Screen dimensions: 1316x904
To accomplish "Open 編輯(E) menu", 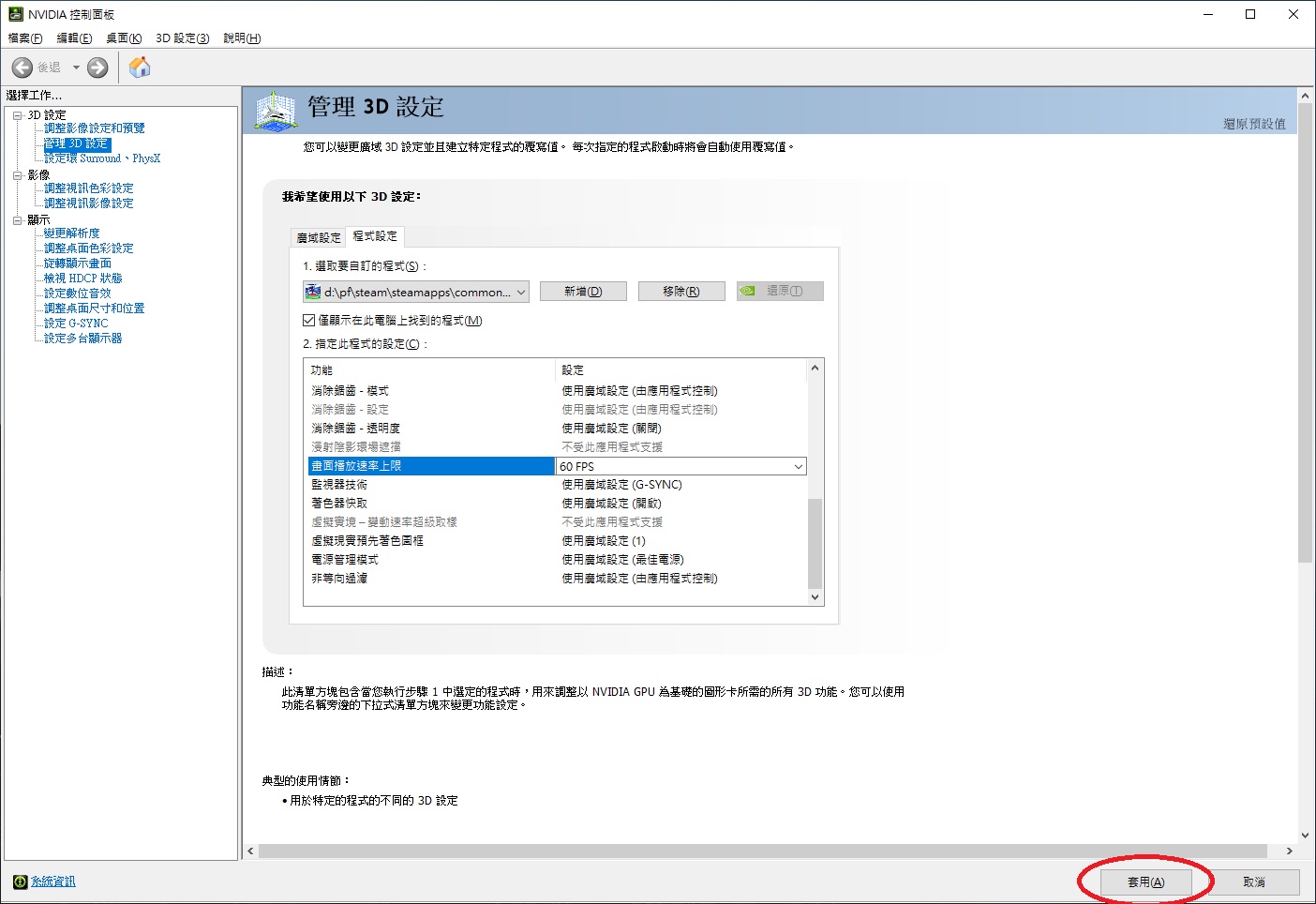I will point(74,38).
